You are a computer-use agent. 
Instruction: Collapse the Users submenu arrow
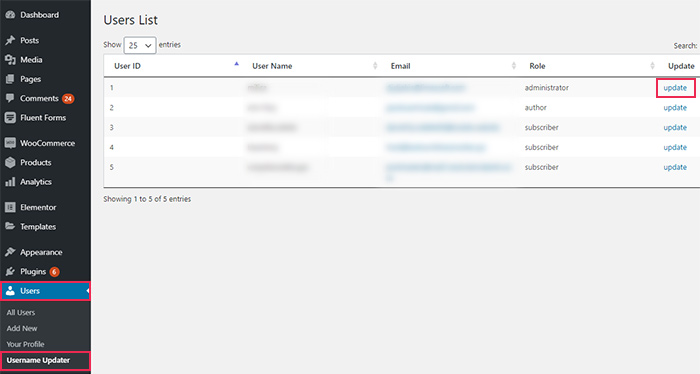(x=88, y=291)
